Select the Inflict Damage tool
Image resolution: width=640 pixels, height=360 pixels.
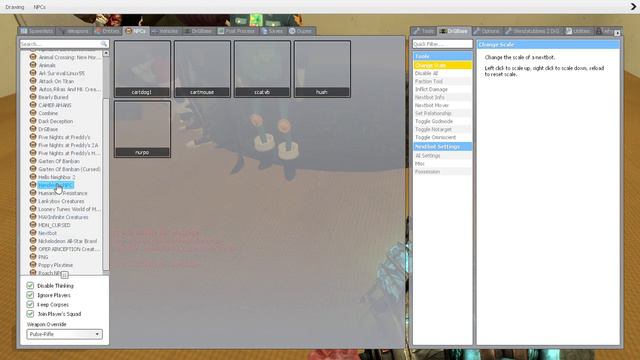(442, 89)
